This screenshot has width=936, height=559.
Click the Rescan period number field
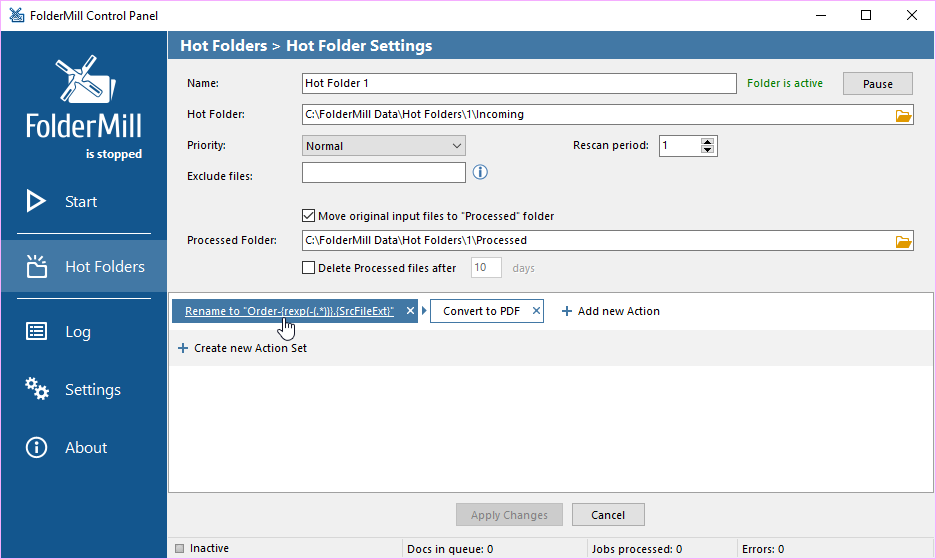pos(679,146)
